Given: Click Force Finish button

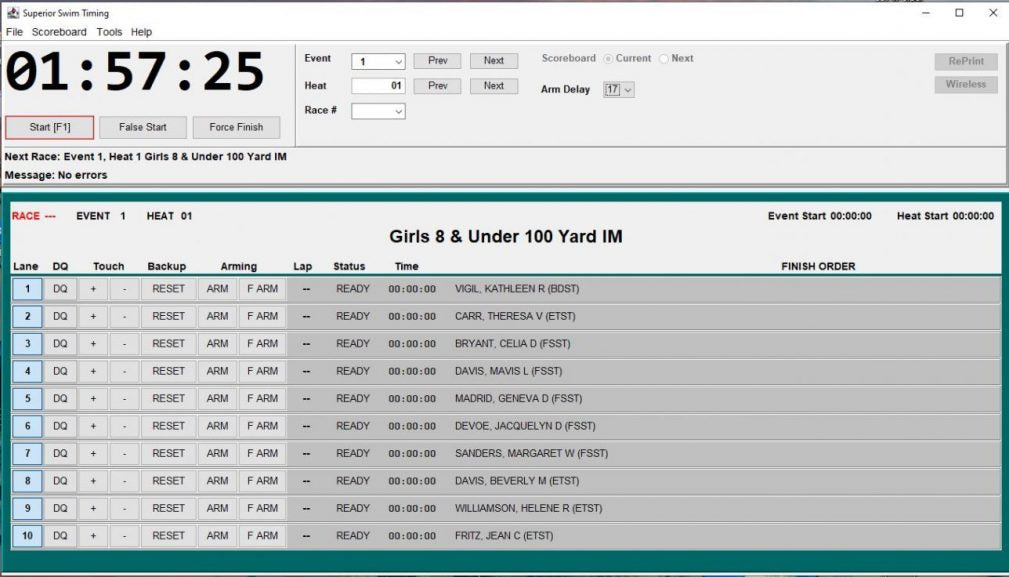Looking at the screenshot, I should [236, 127].
